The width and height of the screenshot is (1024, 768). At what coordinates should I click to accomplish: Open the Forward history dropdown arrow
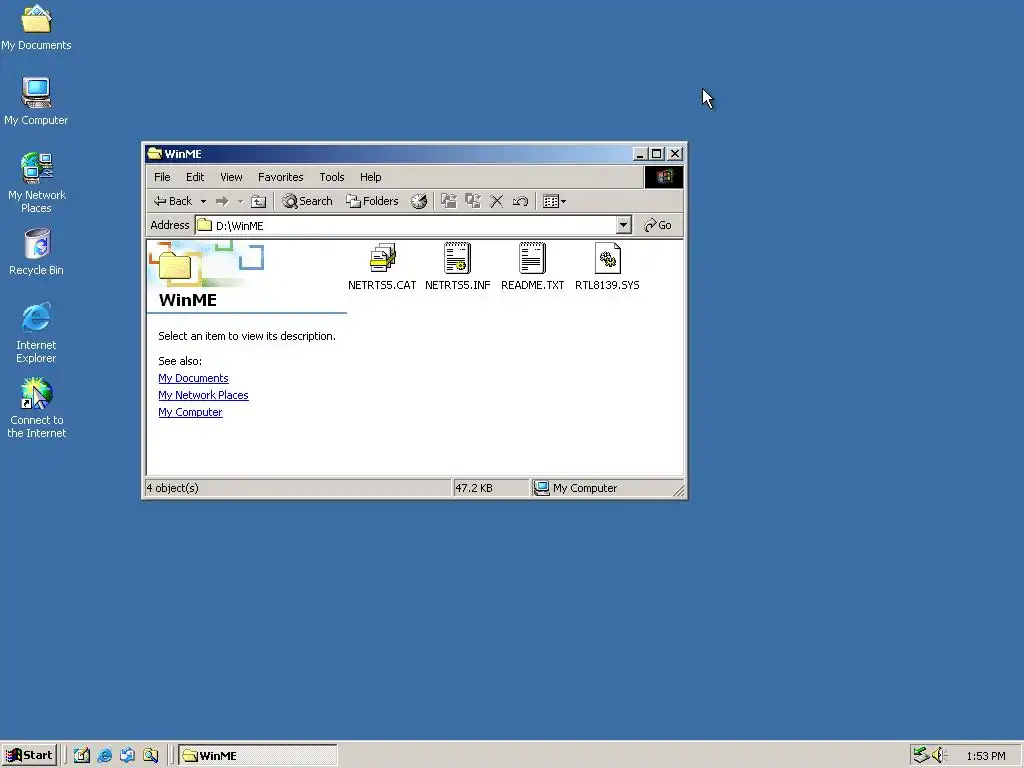pos(240,201)
